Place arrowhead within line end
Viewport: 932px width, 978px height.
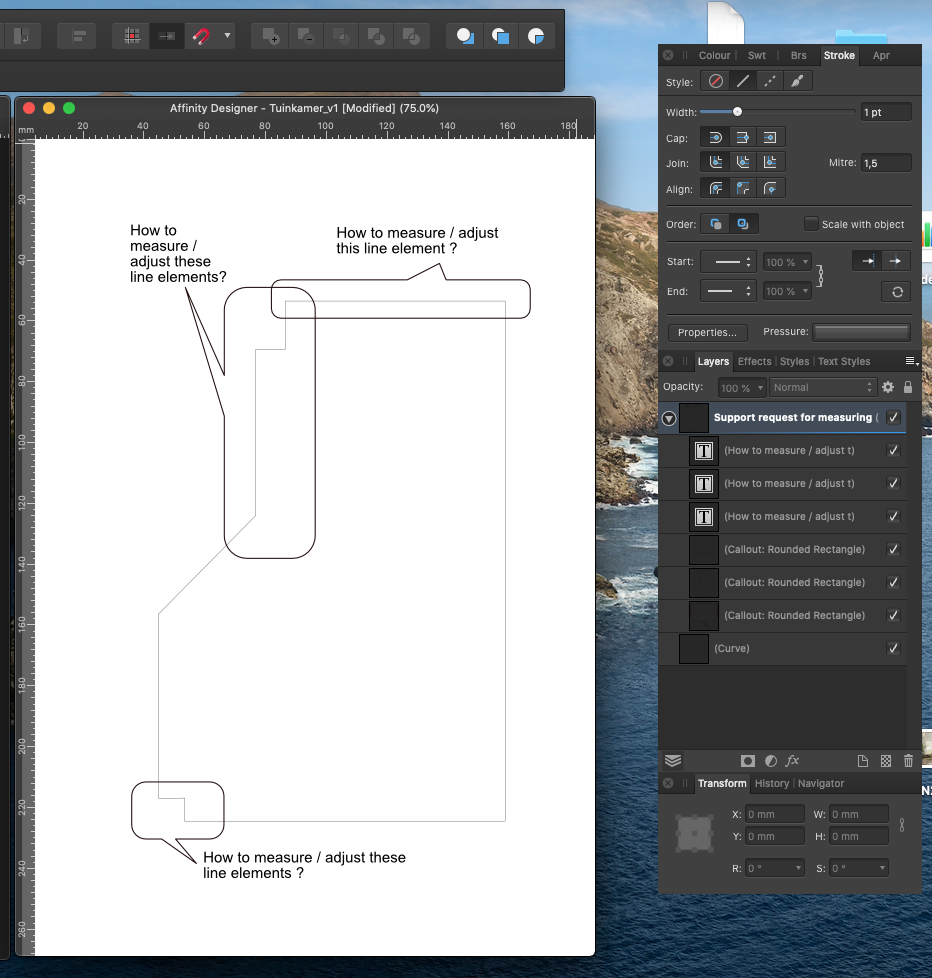[868, 261]
